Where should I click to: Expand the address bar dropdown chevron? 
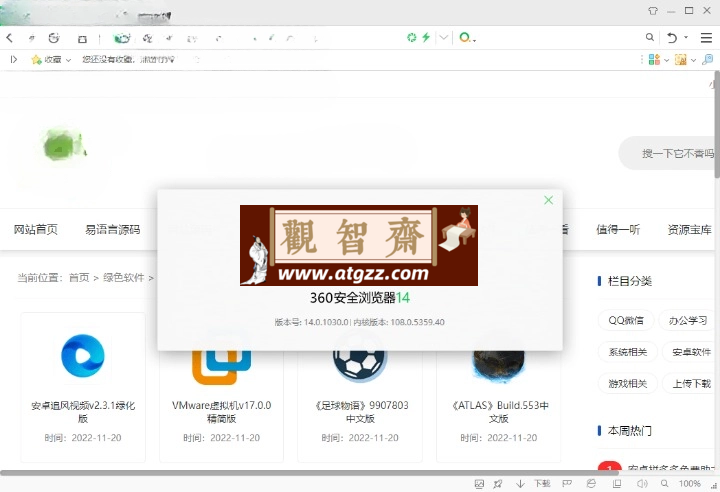point(444,37)
